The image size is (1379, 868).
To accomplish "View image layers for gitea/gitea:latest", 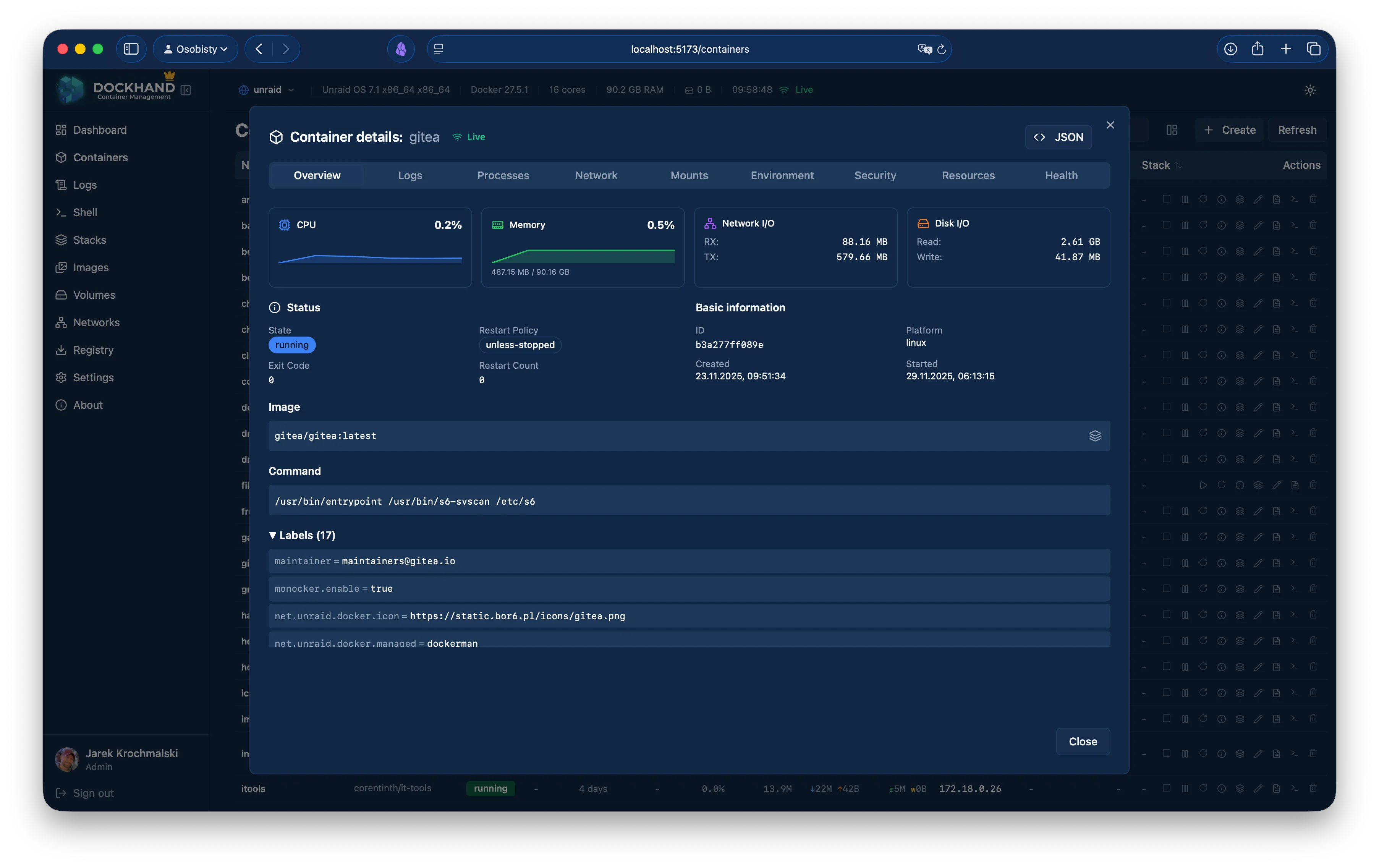I will (x=1096, y=436).
